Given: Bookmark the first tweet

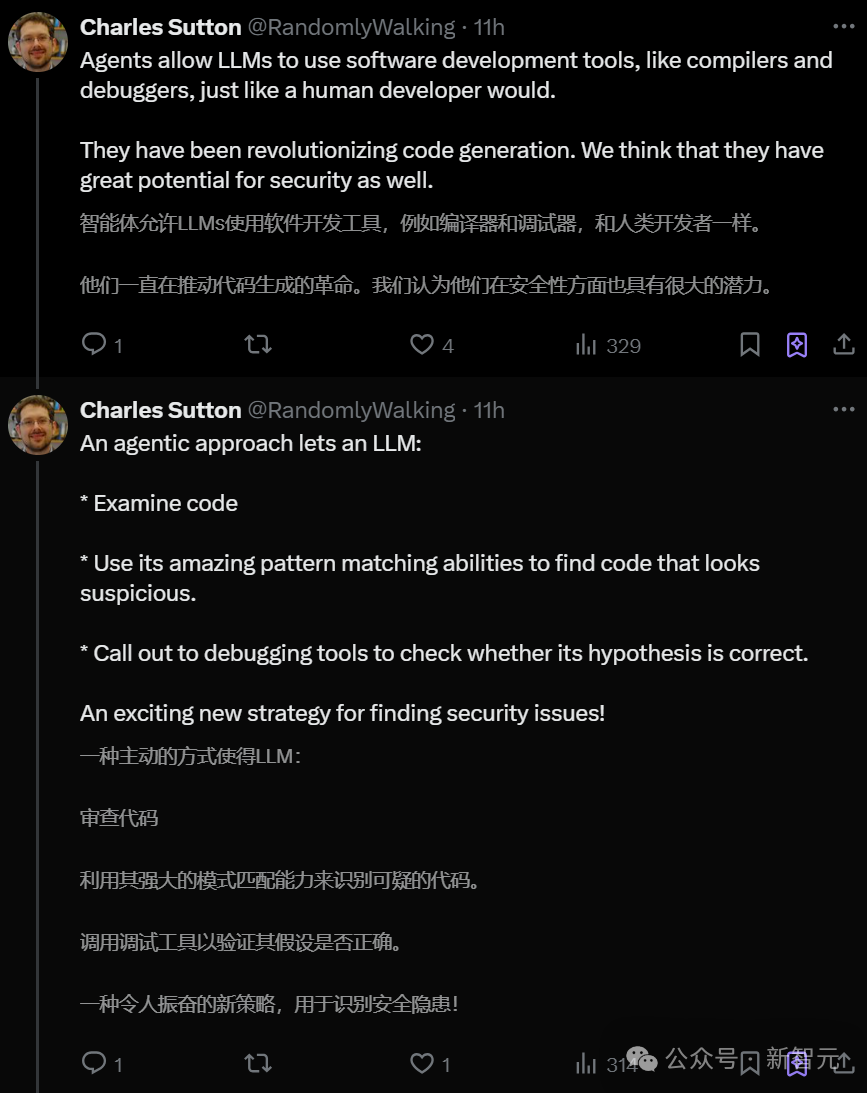Looking at the screenshot, I should coord(749,345).
